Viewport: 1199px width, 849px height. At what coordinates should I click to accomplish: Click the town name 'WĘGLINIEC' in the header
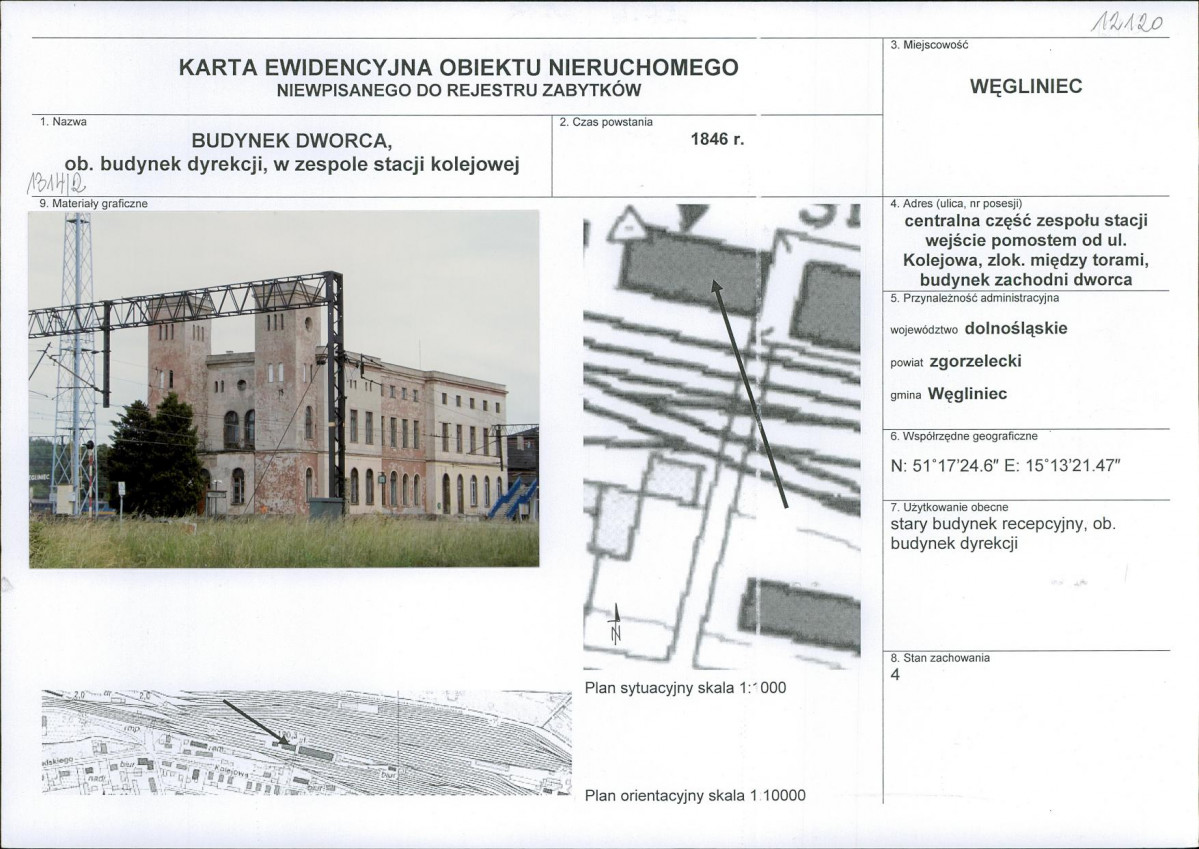click(x=1026, y=86)
